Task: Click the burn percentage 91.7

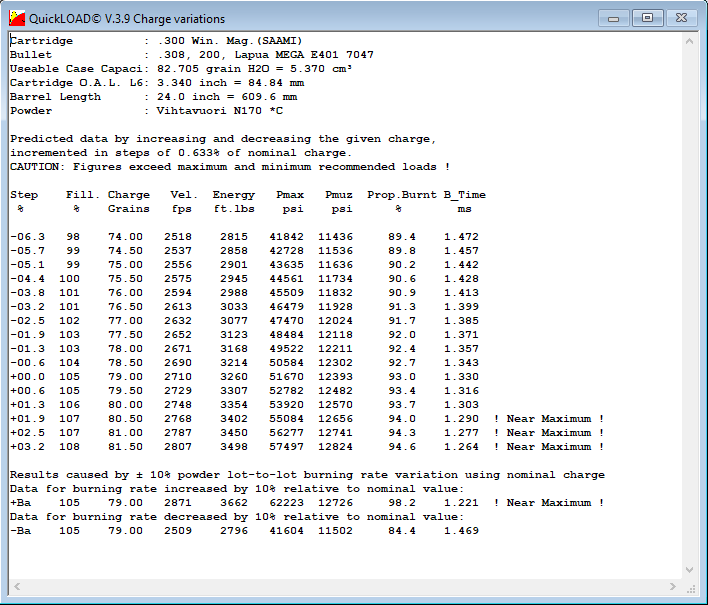Action: click(x=402, y=321)
